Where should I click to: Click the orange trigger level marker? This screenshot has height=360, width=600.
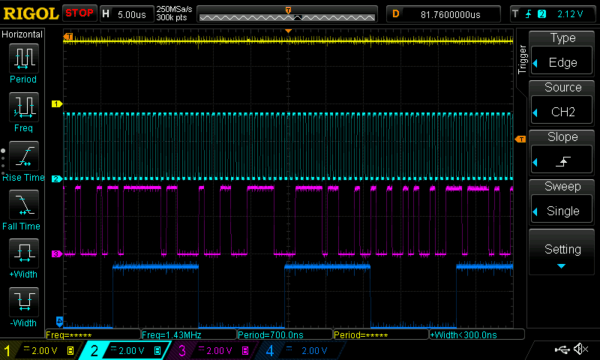pyautogui.click(x=520, y=139)
